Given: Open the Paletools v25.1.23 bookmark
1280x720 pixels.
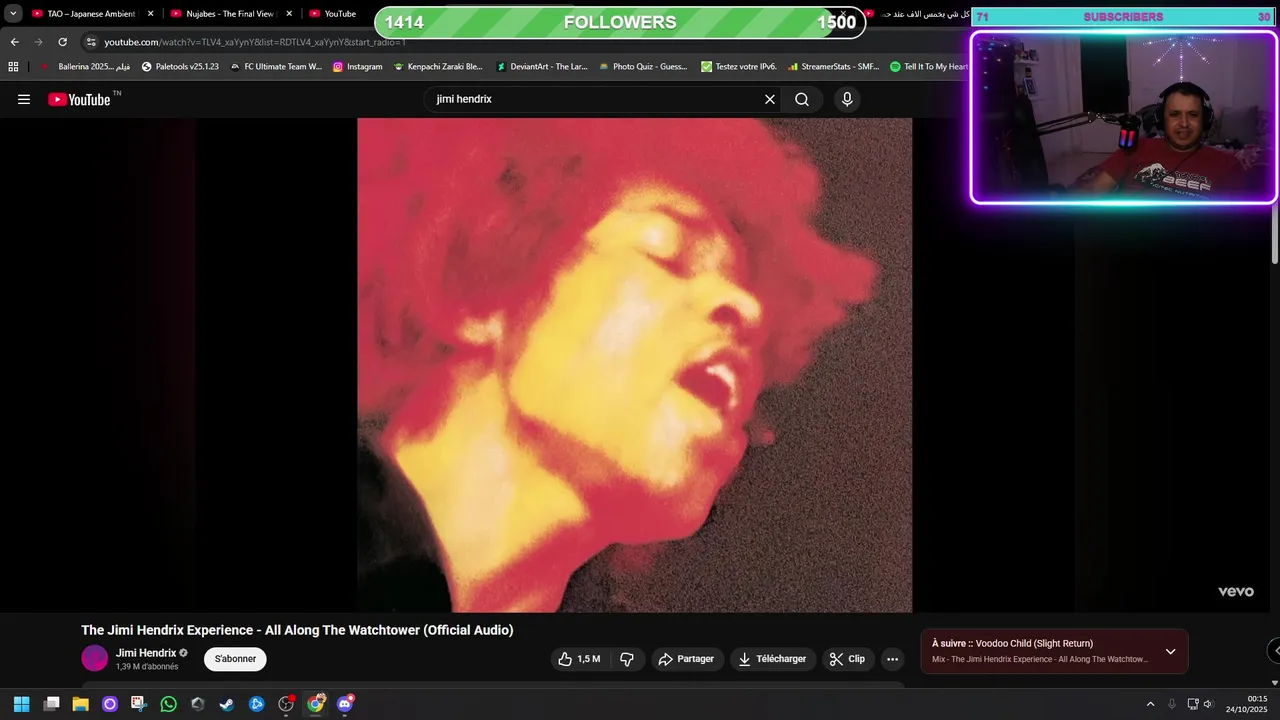Looking at the screenshot, I should point(180,67).
